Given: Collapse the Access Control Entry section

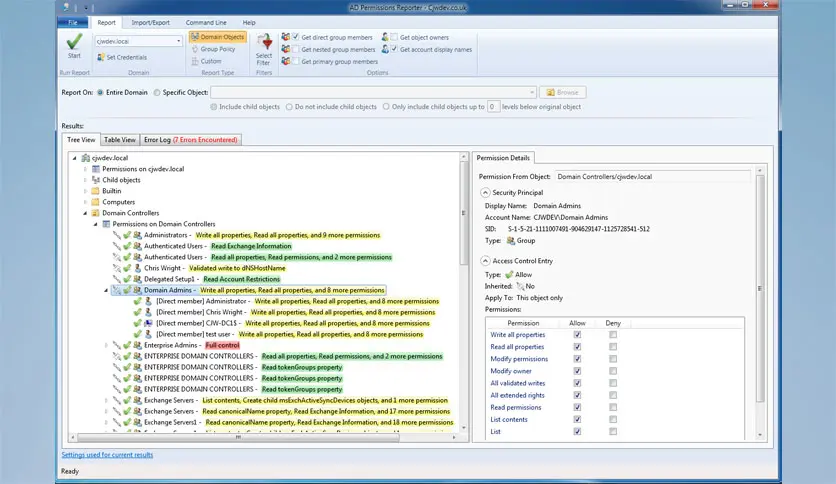Looking at the screenshot, I should (485, 261).
